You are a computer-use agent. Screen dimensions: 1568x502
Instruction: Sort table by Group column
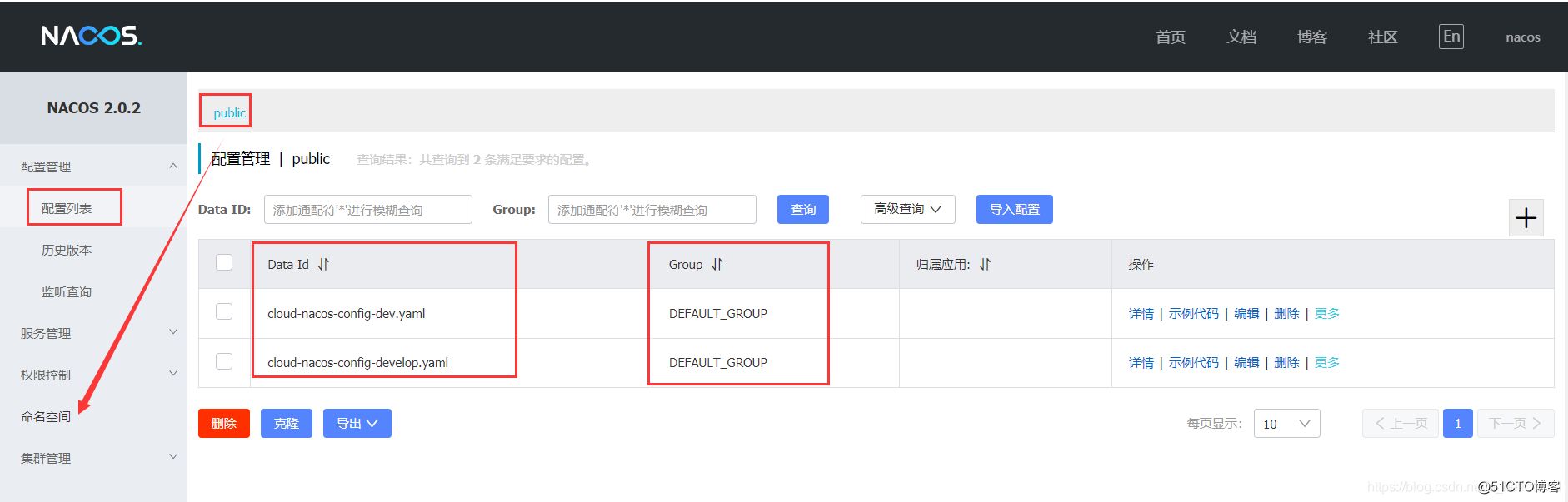pos(717,265)
